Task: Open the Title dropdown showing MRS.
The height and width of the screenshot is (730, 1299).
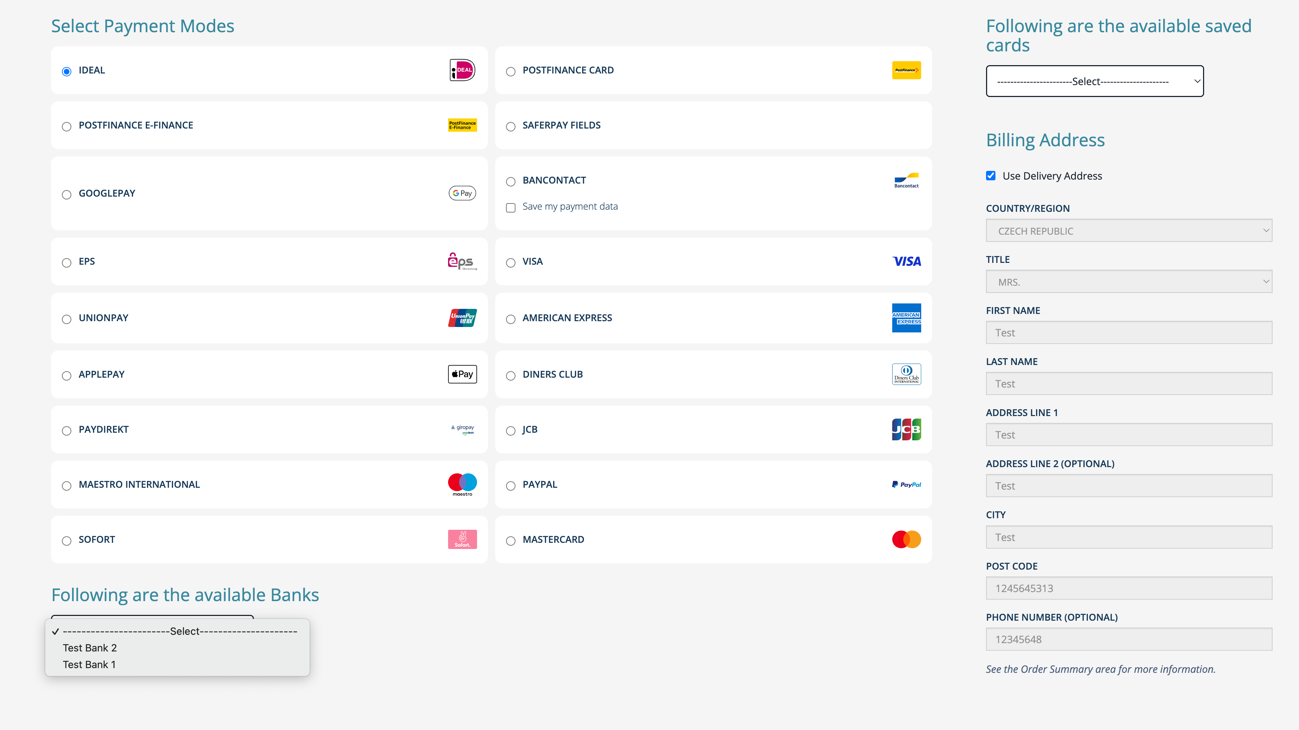Action: click(x=1128, y=282)
